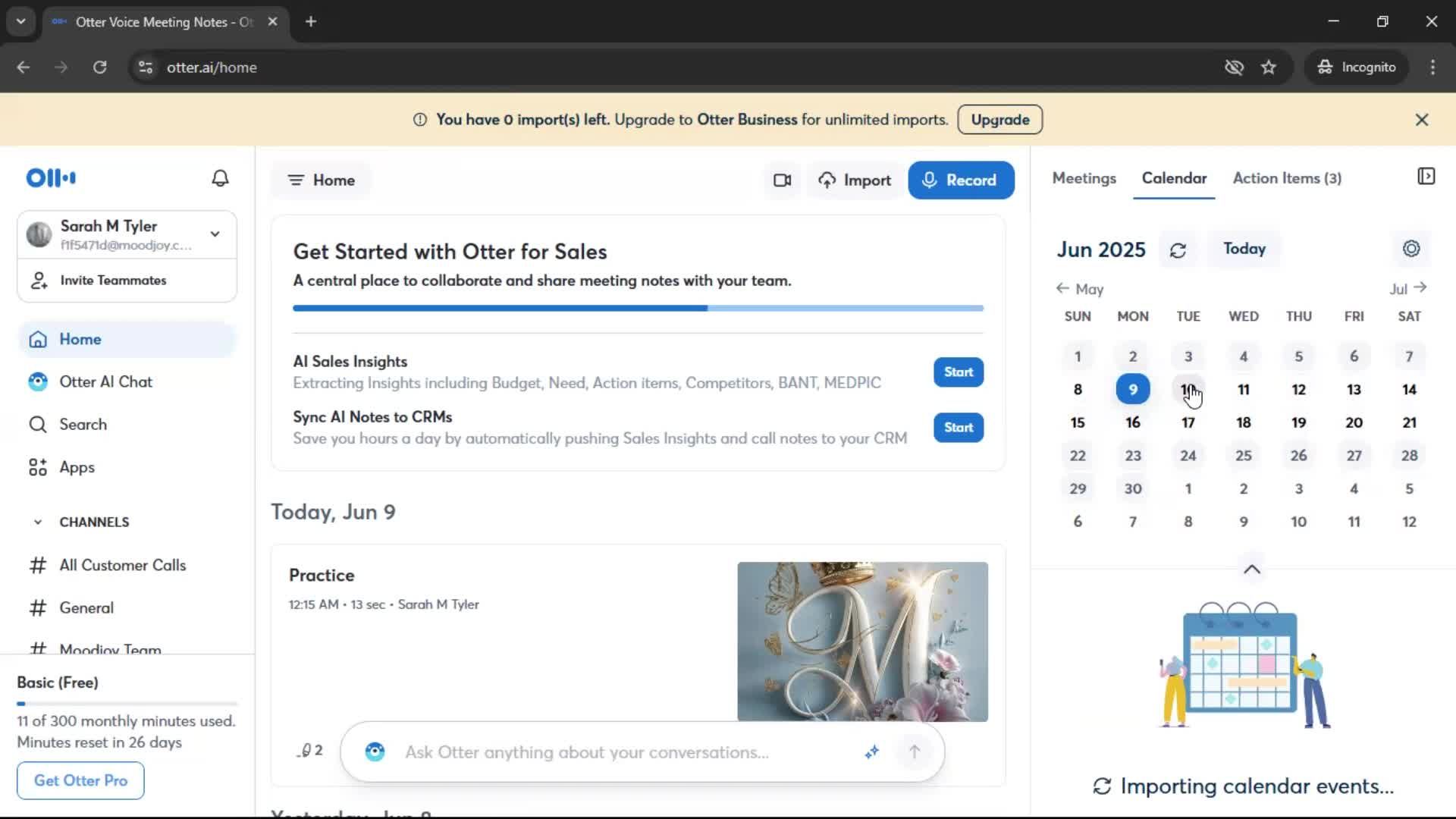This screenshot has height=819, width=1456.
Task: Open calendar settings gear
Action: pos(1411,249)
